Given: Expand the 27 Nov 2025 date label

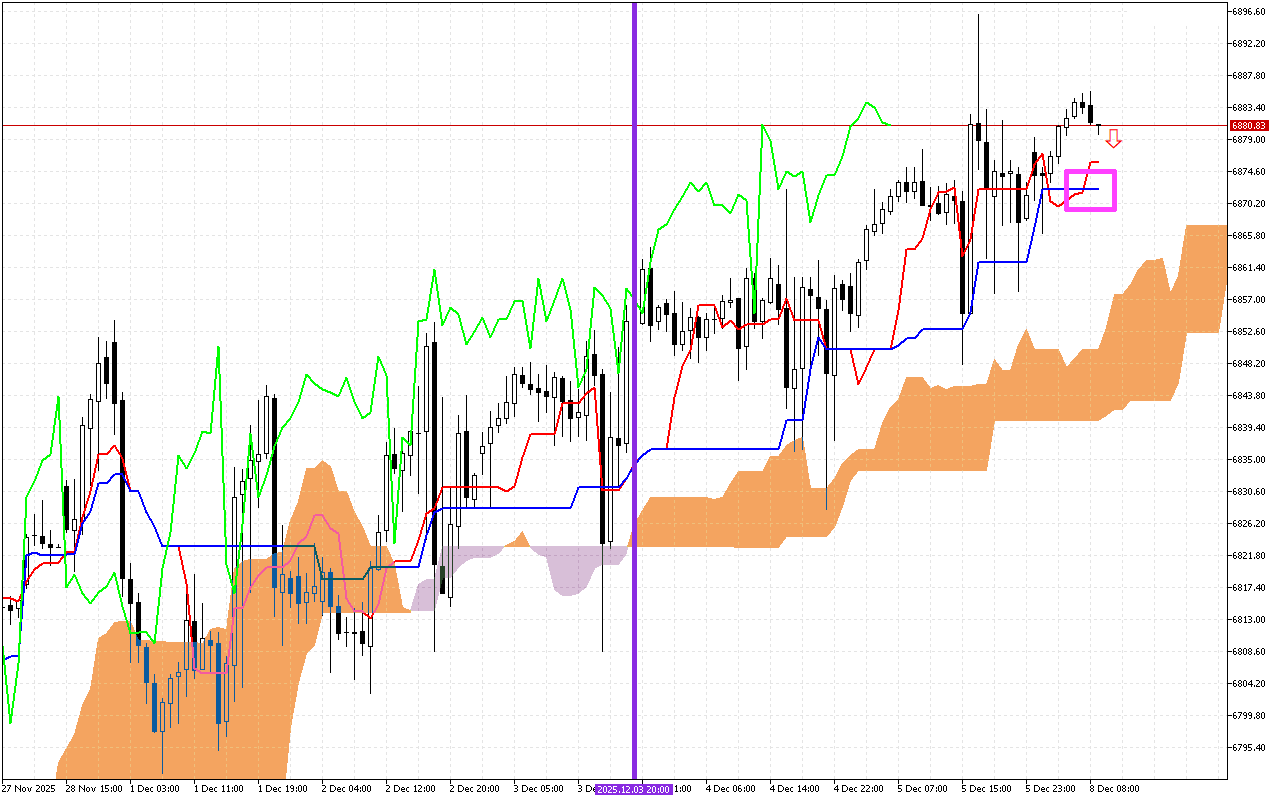Looking at the screenshot, I should pos(28,789).
